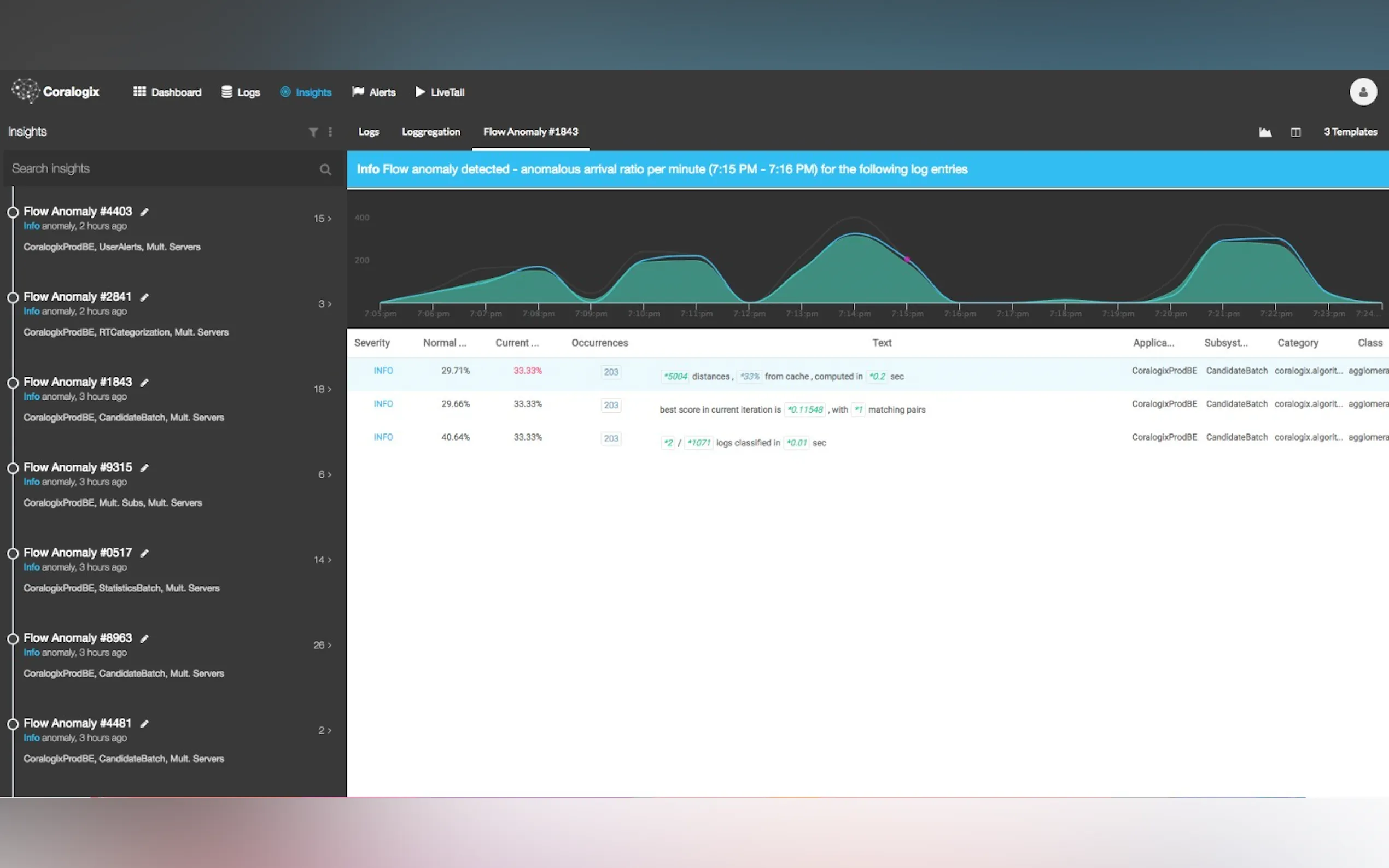Click the insights filter funnel icon
The width and height of the screenshot is (1389, 868).
[313, 132]
